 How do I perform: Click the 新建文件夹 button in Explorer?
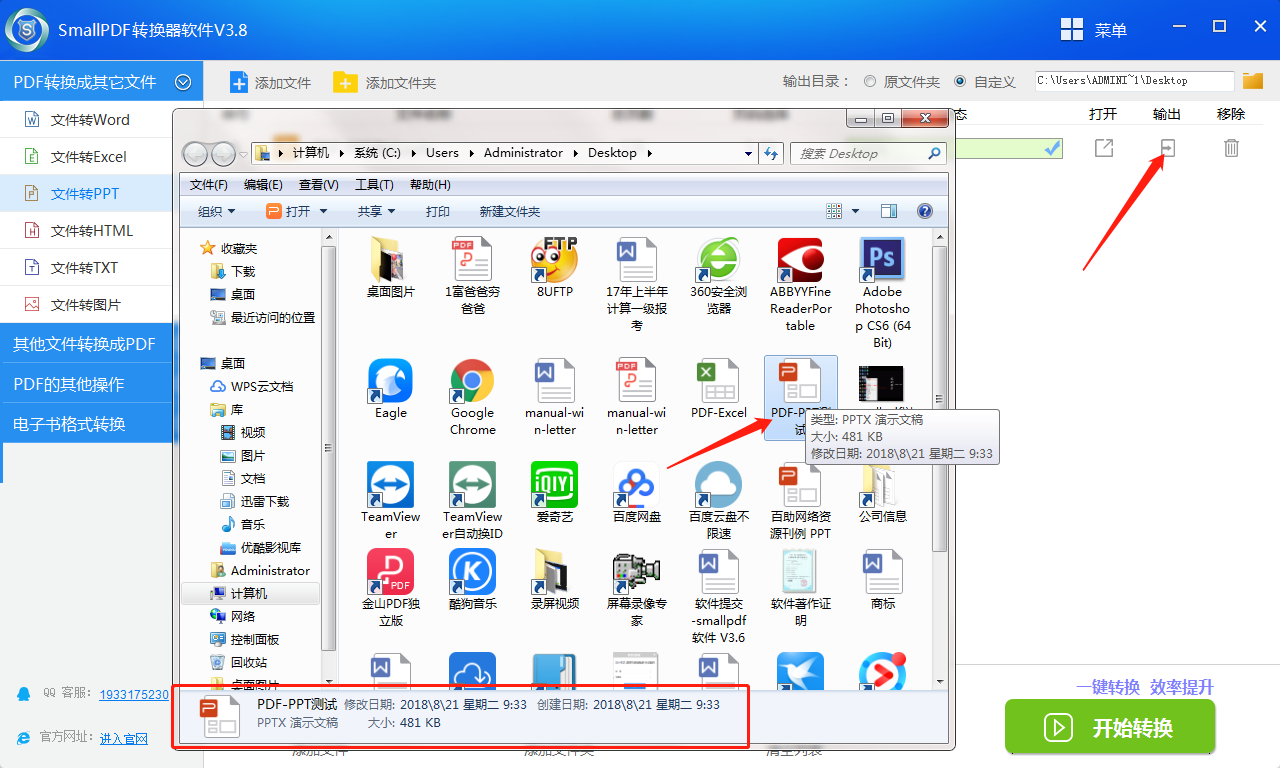(x=510, y=211)
